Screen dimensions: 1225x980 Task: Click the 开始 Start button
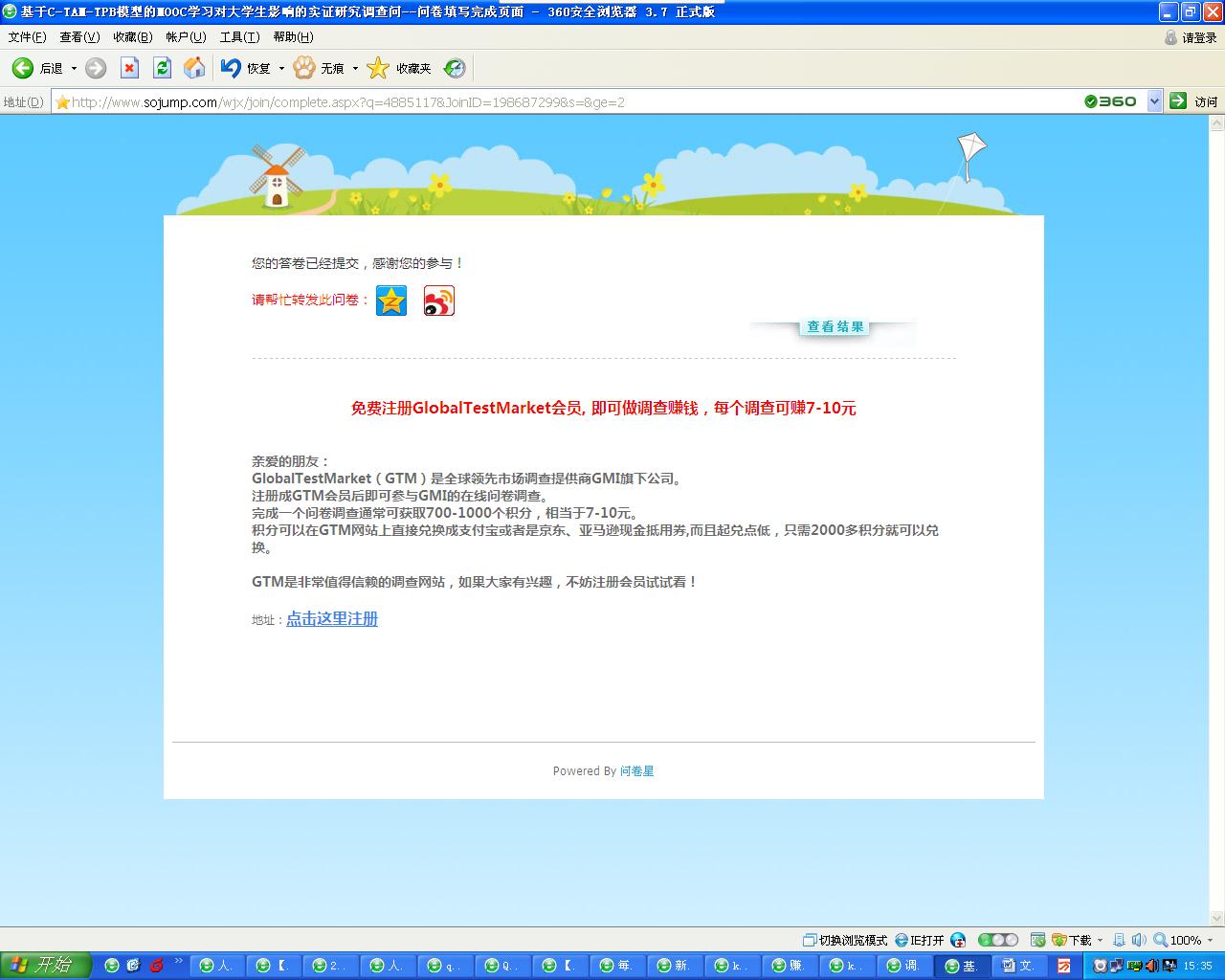click(45, 966)
